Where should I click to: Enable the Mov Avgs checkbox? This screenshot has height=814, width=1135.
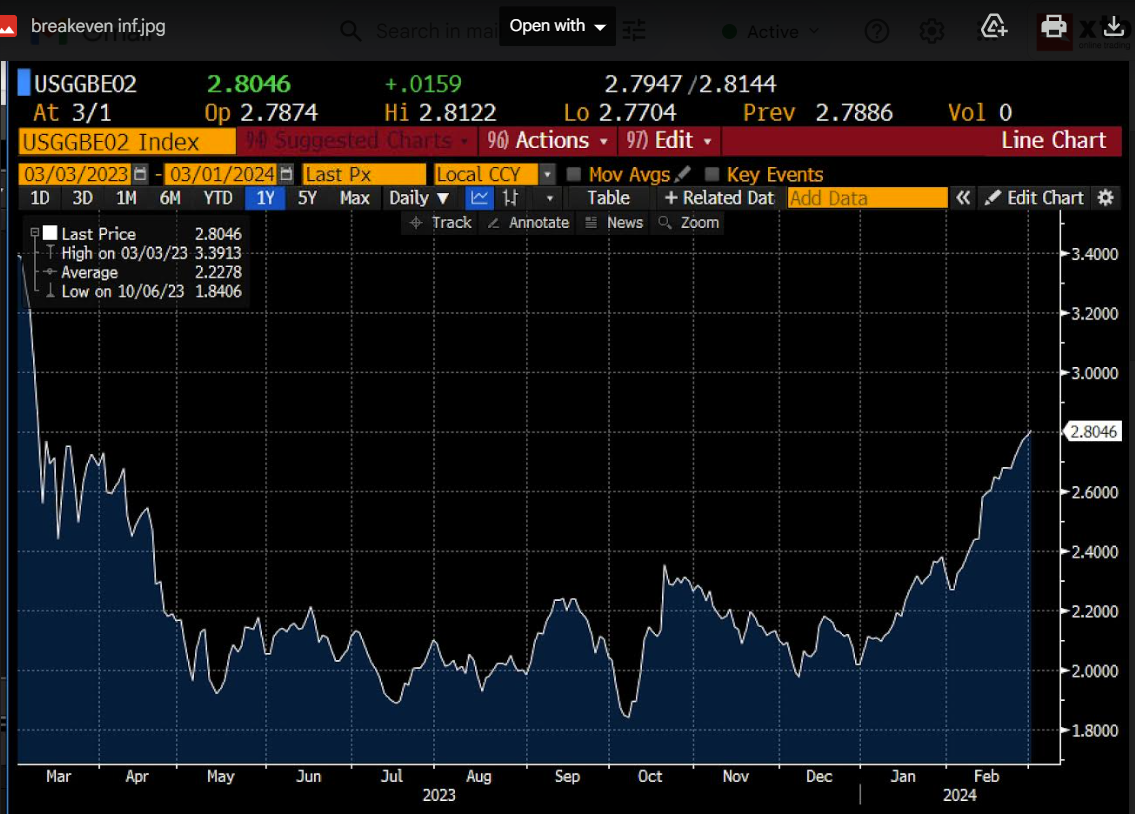[573, 175]
